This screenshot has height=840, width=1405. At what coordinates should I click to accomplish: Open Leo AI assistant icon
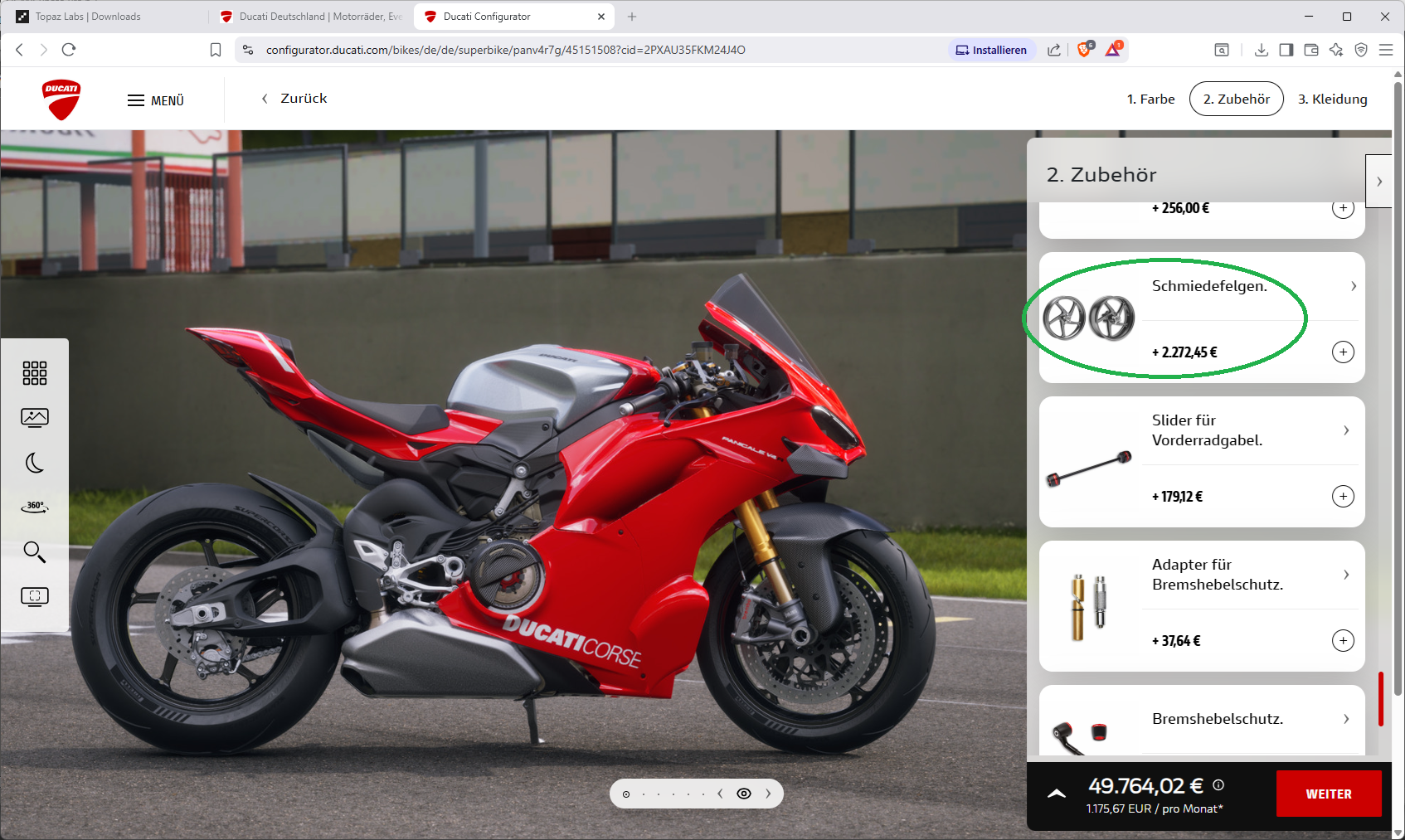pos(1336,50)
